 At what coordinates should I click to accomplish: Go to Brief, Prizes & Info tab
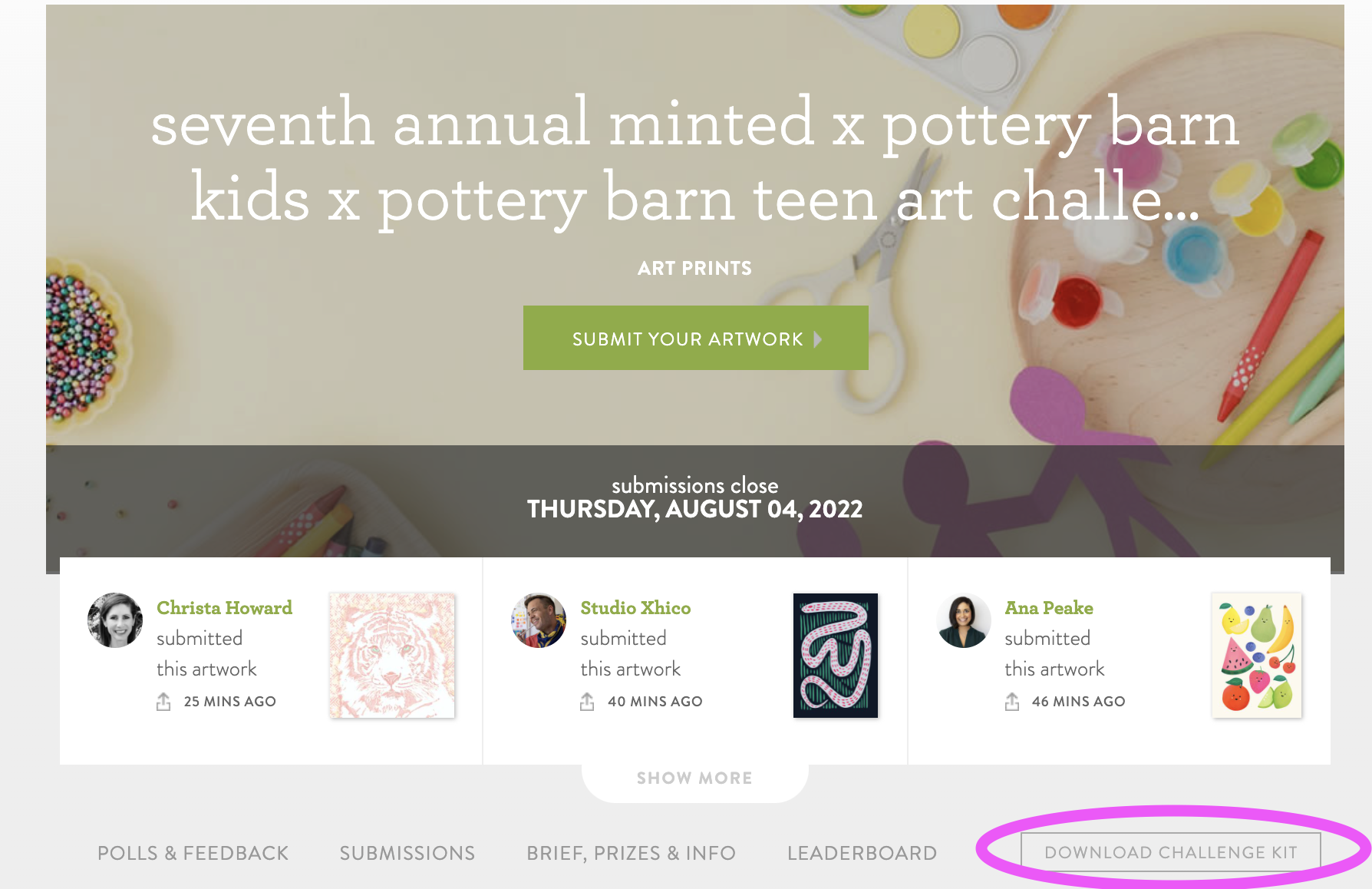pyautogui.click(x=631, y=853)
